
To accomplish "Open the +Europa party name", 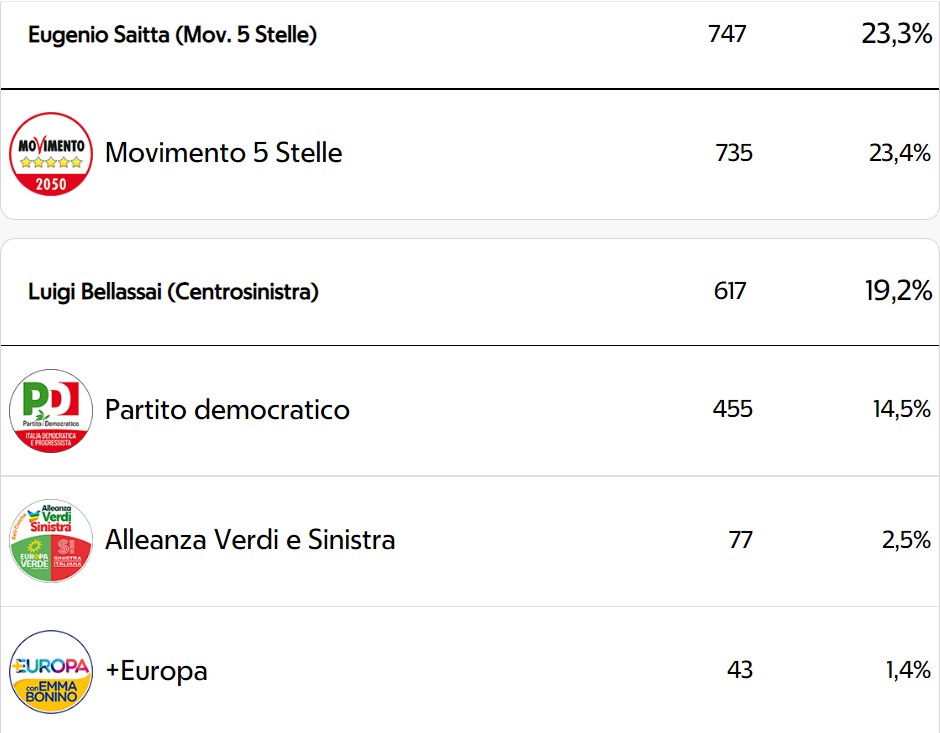I will click(156, 671).
